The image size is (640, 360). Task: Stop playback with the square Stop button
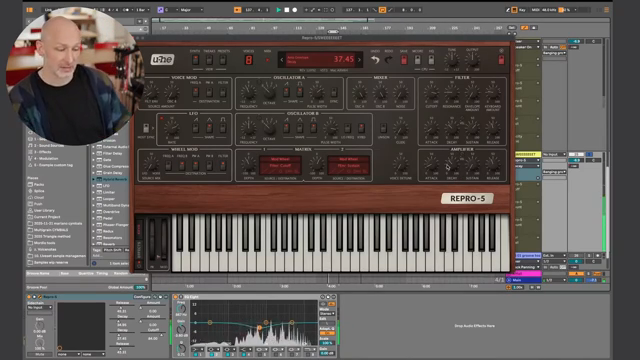(x=287, y=10)
